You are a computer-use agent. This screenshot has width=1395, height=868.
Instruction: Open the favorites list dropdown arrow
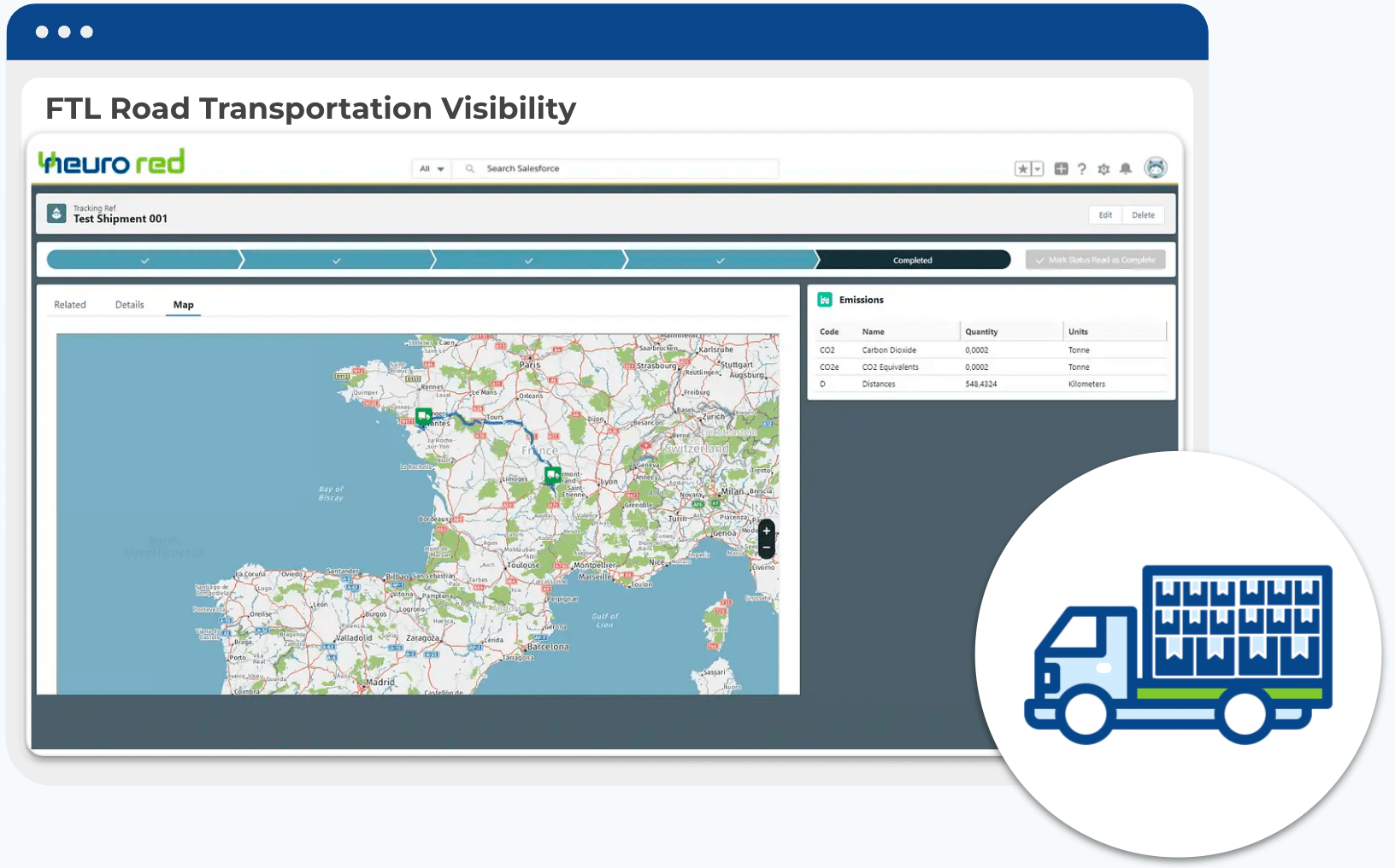coord(1037,169)
